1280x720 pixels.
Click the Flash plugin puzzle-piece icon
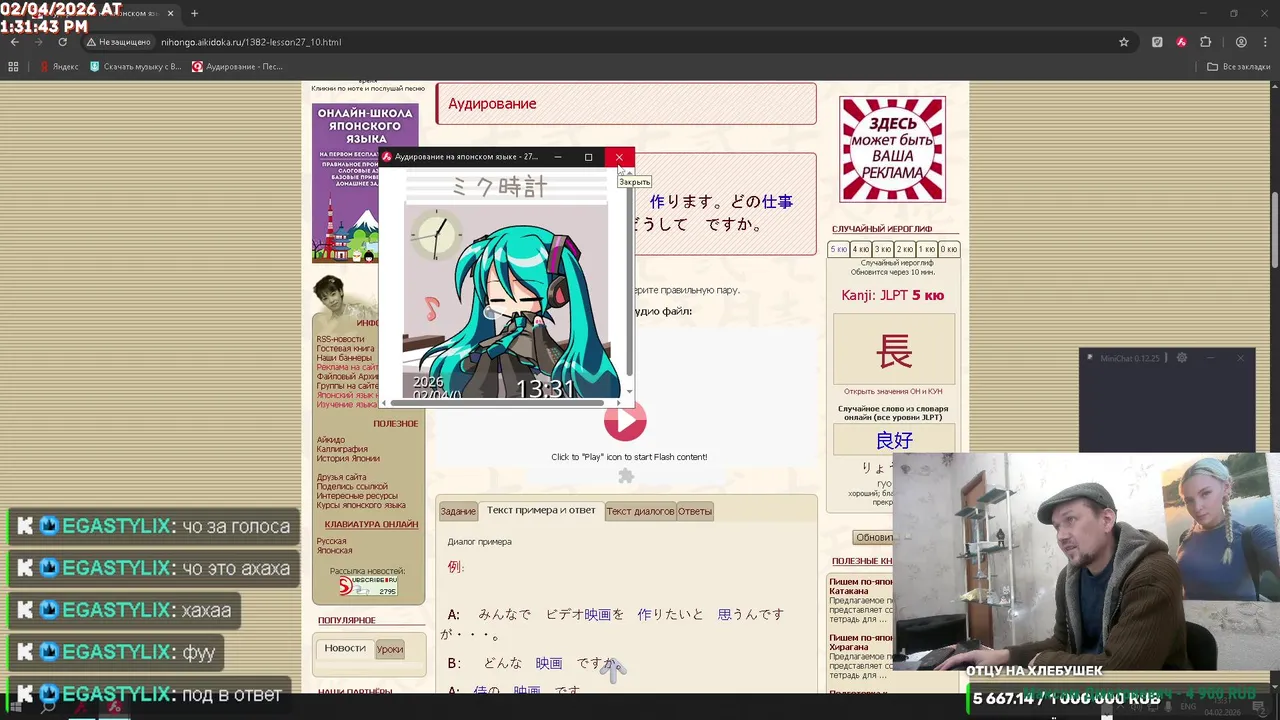point(626,476)
